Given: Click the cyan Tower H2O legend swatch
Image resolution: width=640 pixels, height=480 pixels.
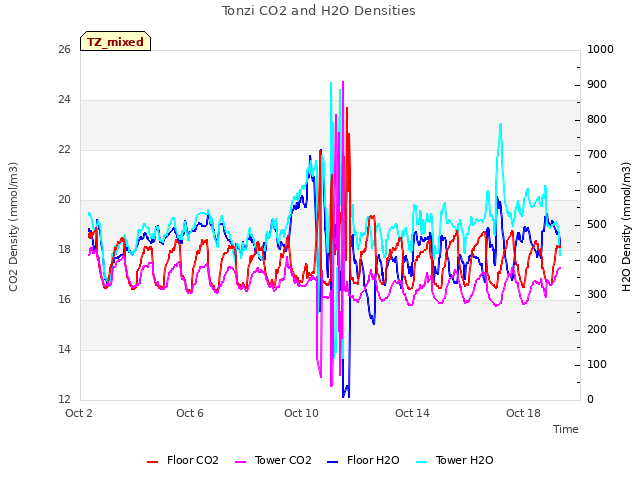Looking at the screenshot, I should [421, 462].
